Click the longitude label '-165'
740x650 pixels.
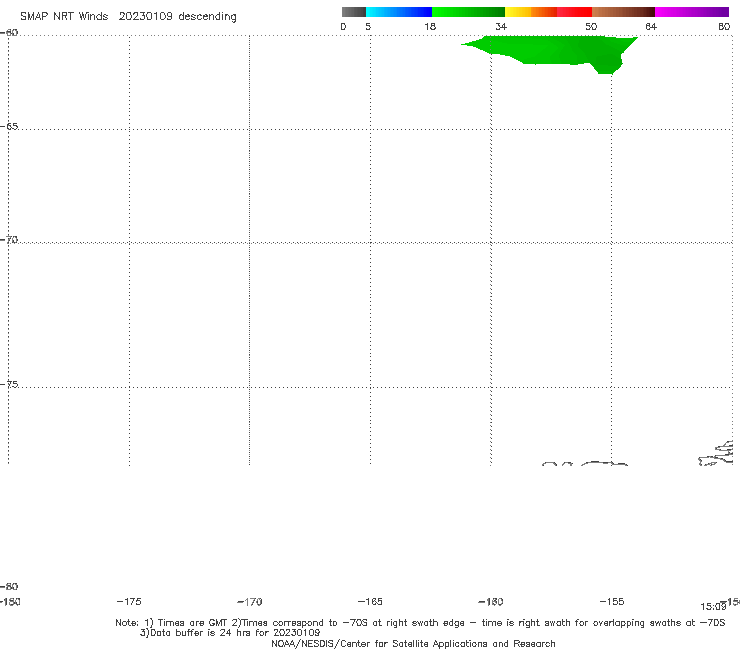(370, 601)
